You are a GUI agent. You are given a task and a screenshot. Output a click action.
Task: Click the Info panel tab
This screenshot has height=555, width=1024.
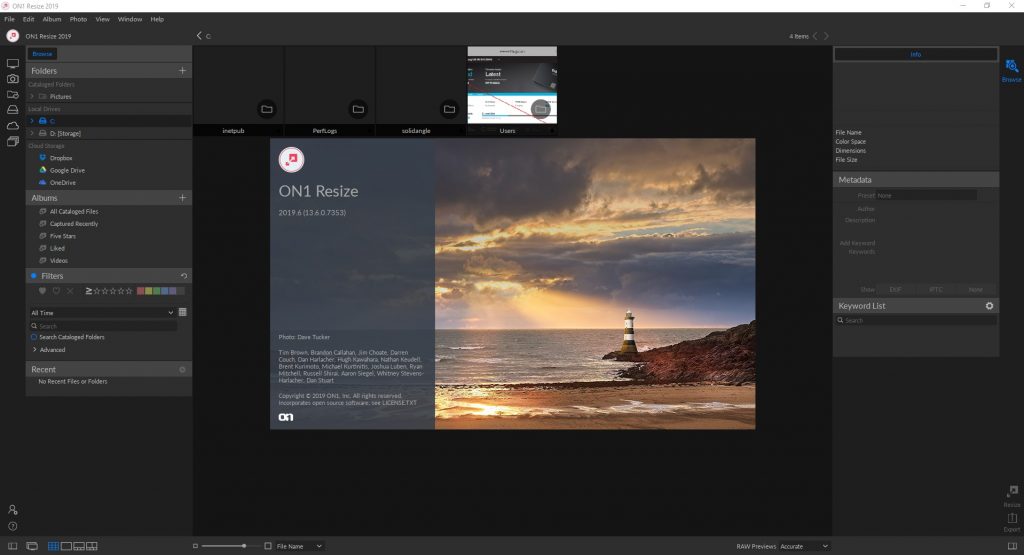tap(916, 54)
